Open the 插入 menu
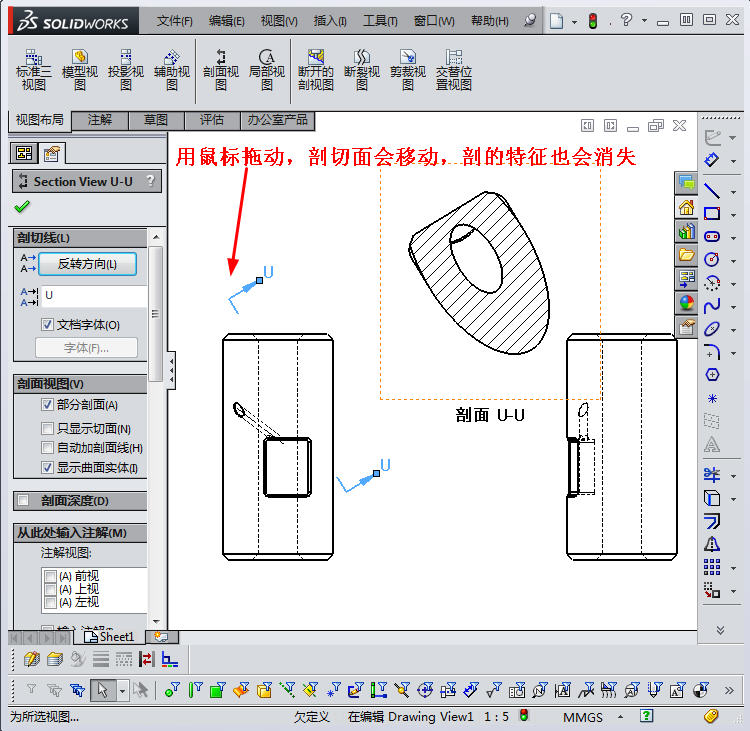 point(330,21)
